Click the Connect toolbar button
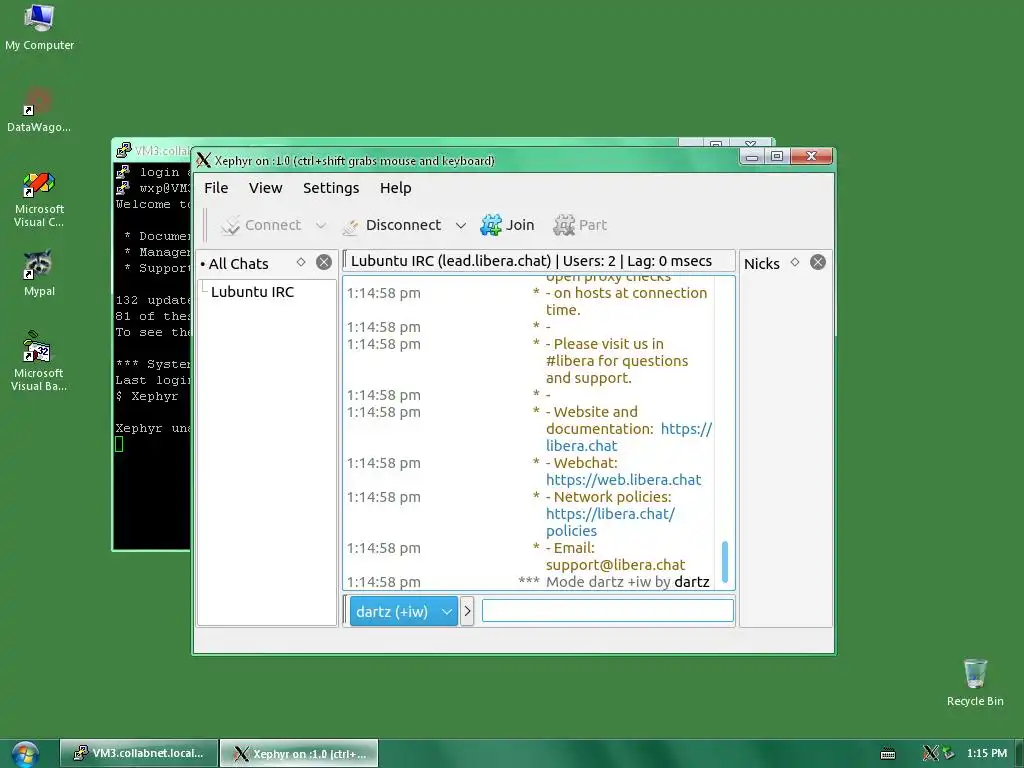 tap(261, 225)
